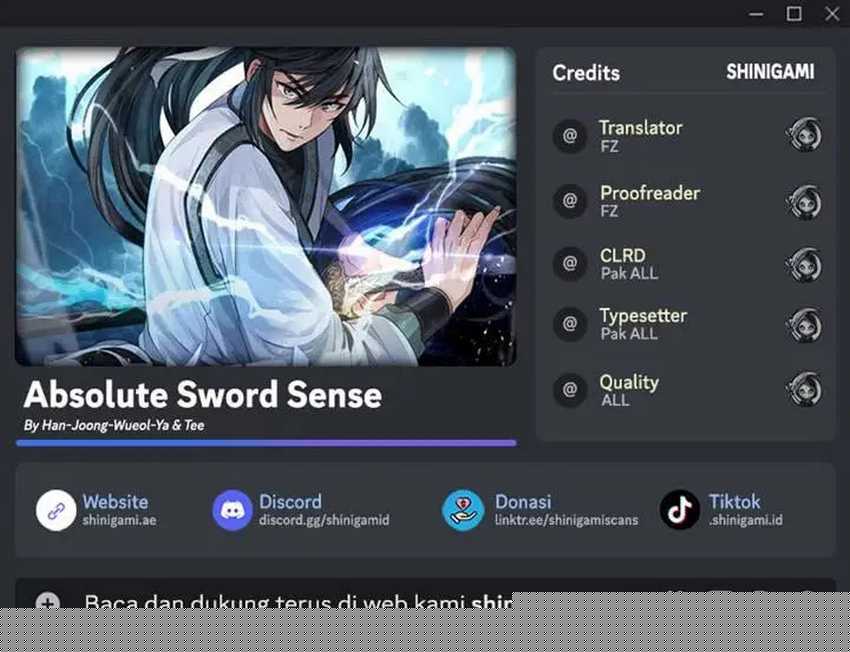Select the Absolute Sword Sense title text
This screenshot has height=652, width=850.
(203, 394)
